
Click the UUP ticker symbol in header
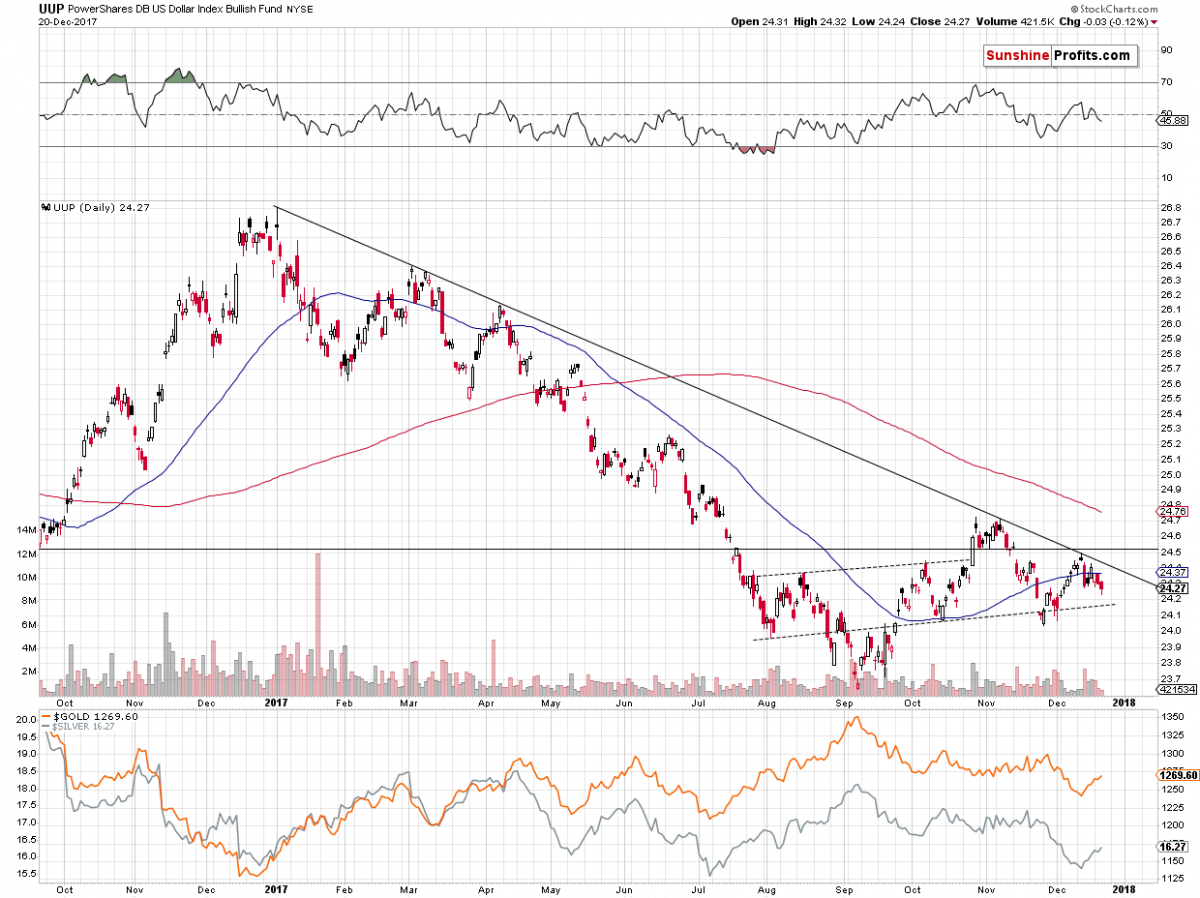(51, 8)
